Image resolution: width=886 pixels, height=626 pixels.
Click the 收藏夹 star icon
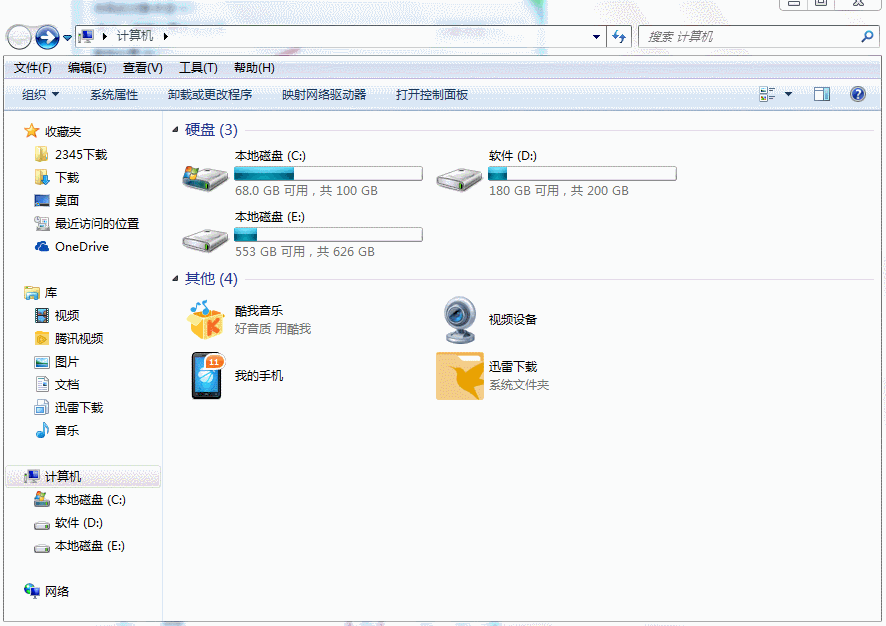click(32, 131)
